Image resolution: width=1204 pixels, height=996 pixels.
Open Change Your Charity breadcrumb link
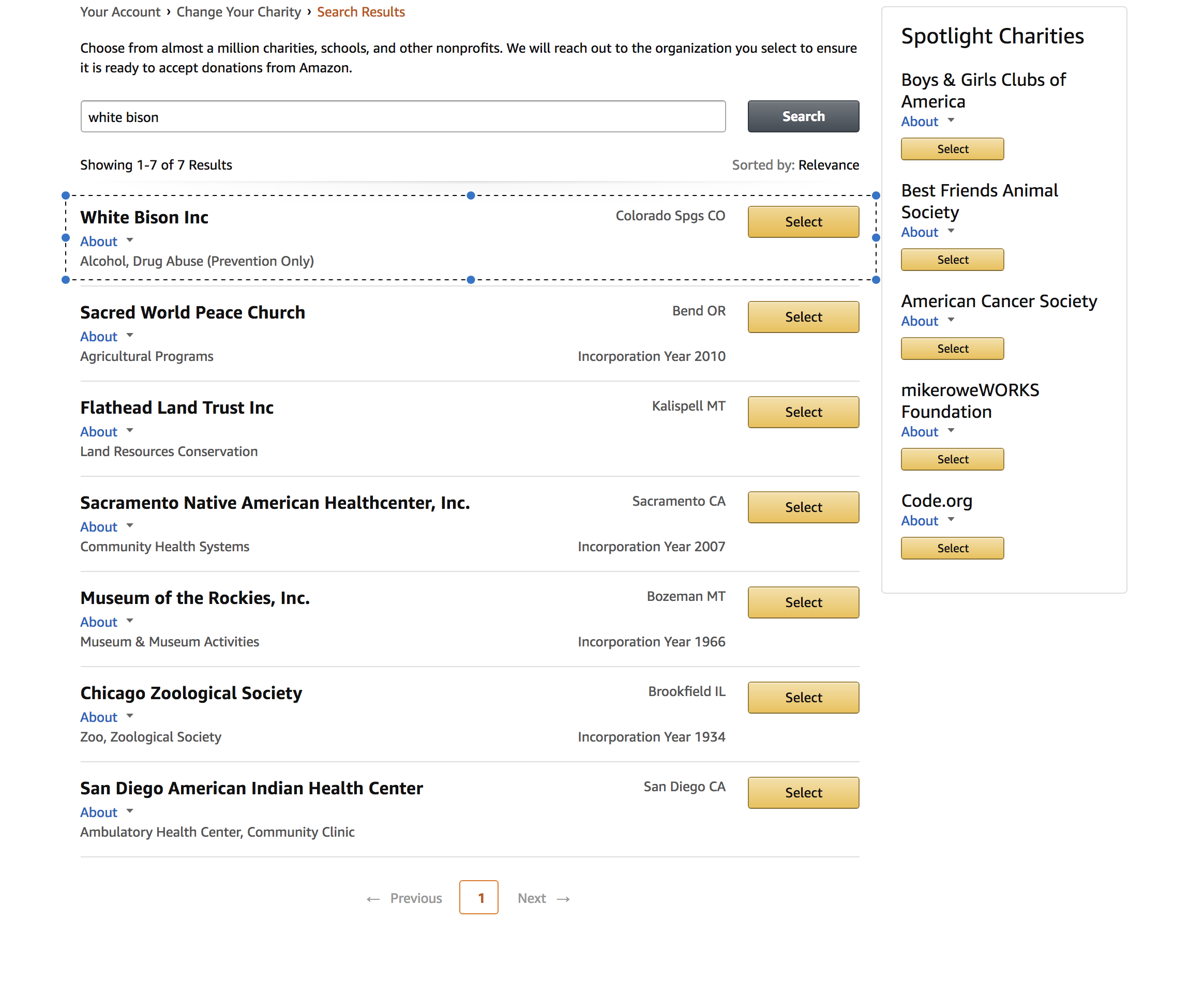point(238,12)
